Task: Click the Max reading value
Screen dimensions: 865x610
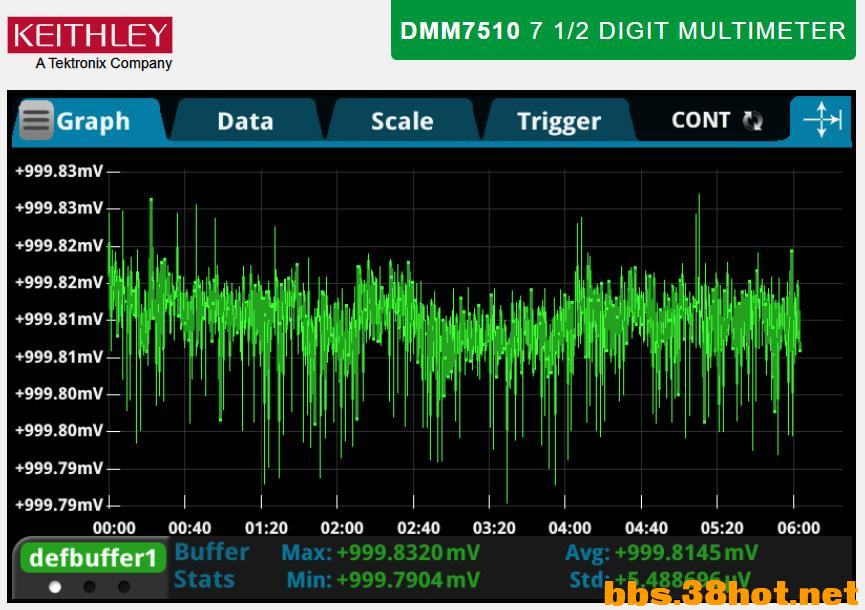Action: pyautogui.click(x=407, y=553)
